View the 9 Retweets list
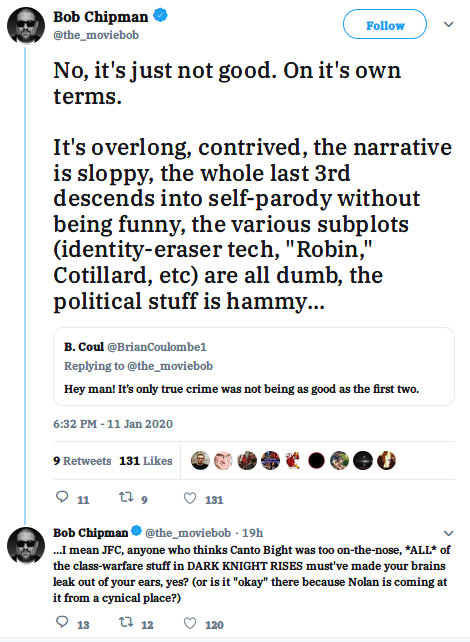470x642 pixels. [82, 461]
